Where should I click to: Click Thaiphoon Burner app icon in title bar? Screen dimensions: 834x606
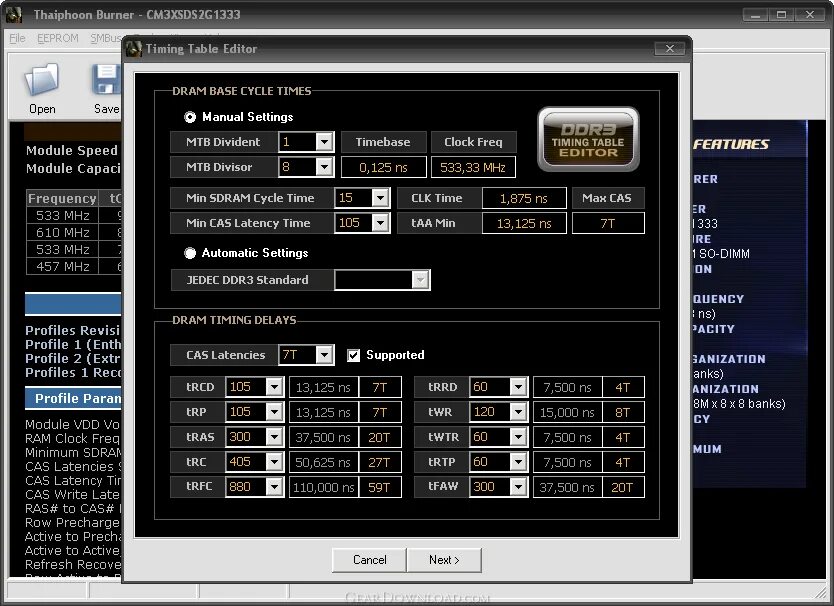[x=14, y=14]
